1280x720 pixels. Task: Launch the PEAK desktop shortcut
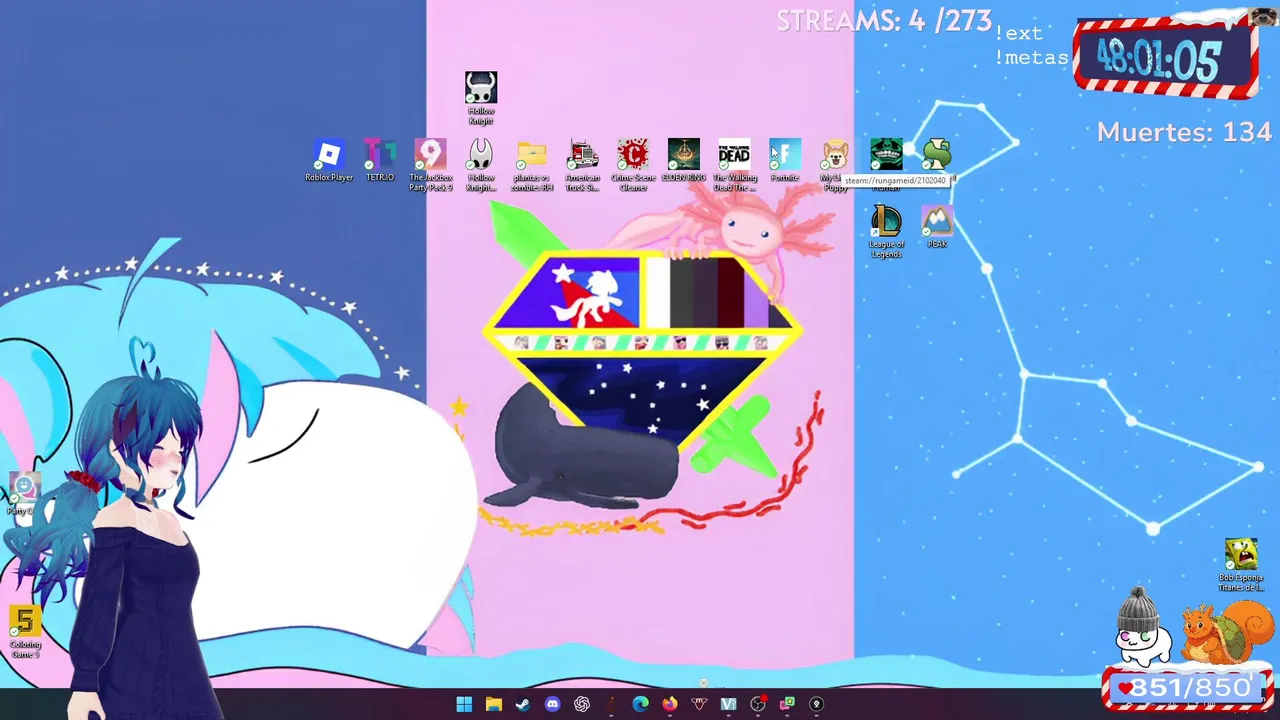click(x=937, y=227)
